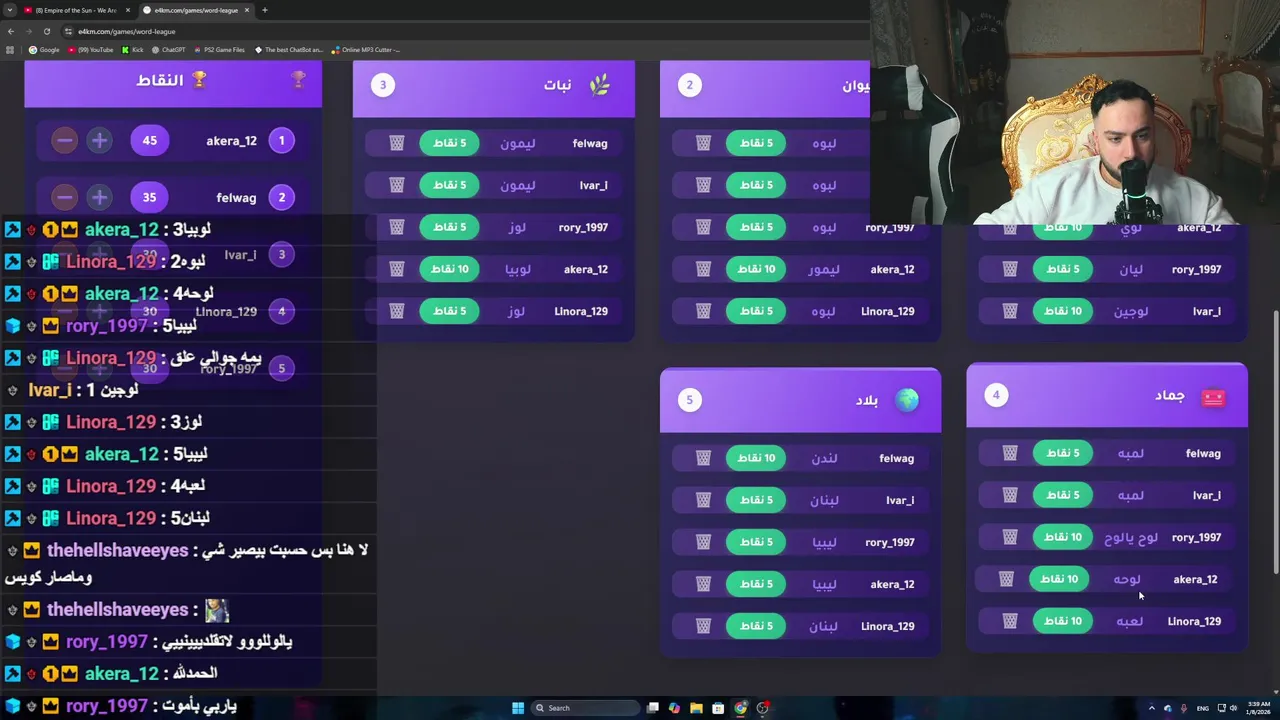
Task: Open the ChatGPT bookmark
Action: (168, 49)
